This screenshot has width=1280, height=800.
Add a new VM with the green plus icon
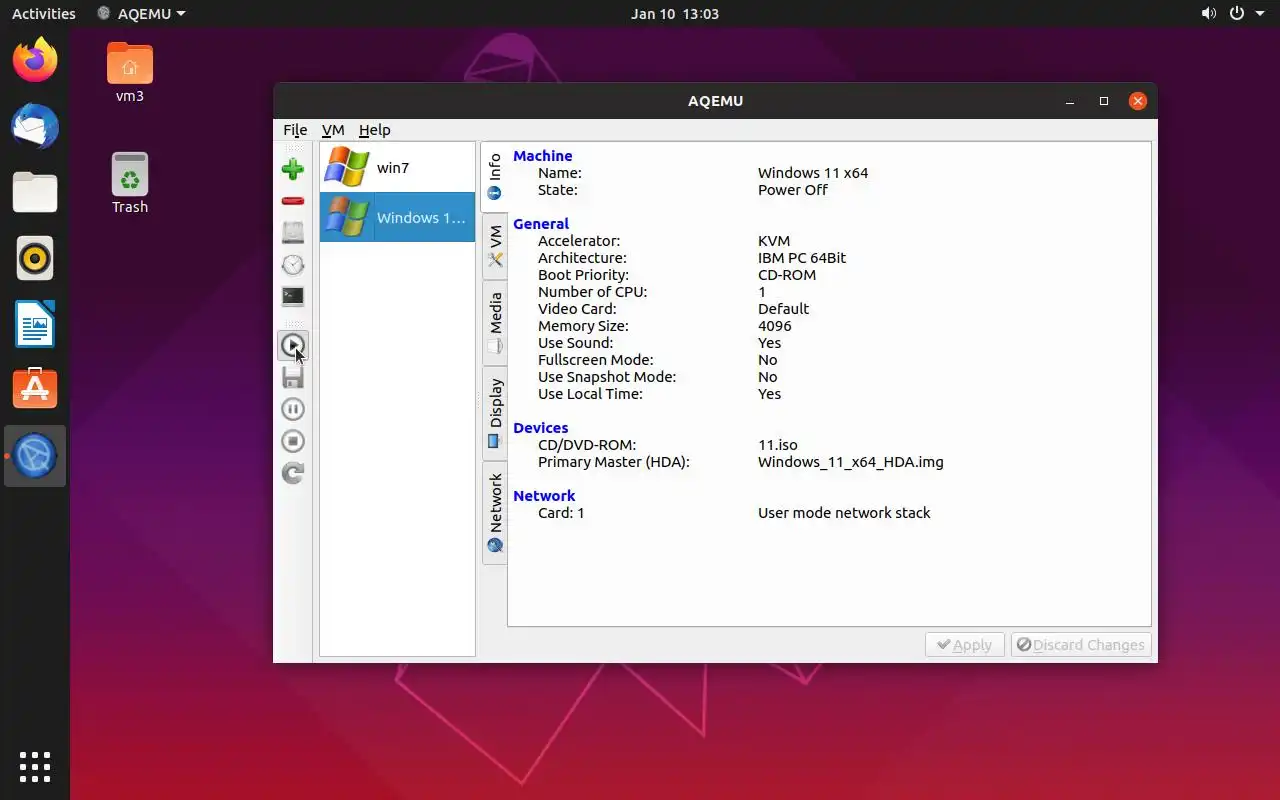[x=293, y=169]
